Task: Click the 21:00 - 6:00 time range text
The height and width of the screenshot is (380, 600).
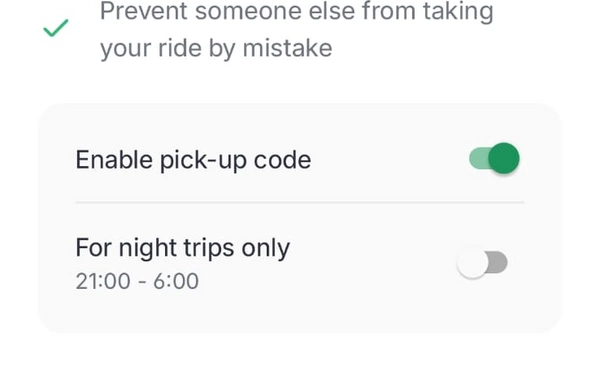Action: (137, 281)
